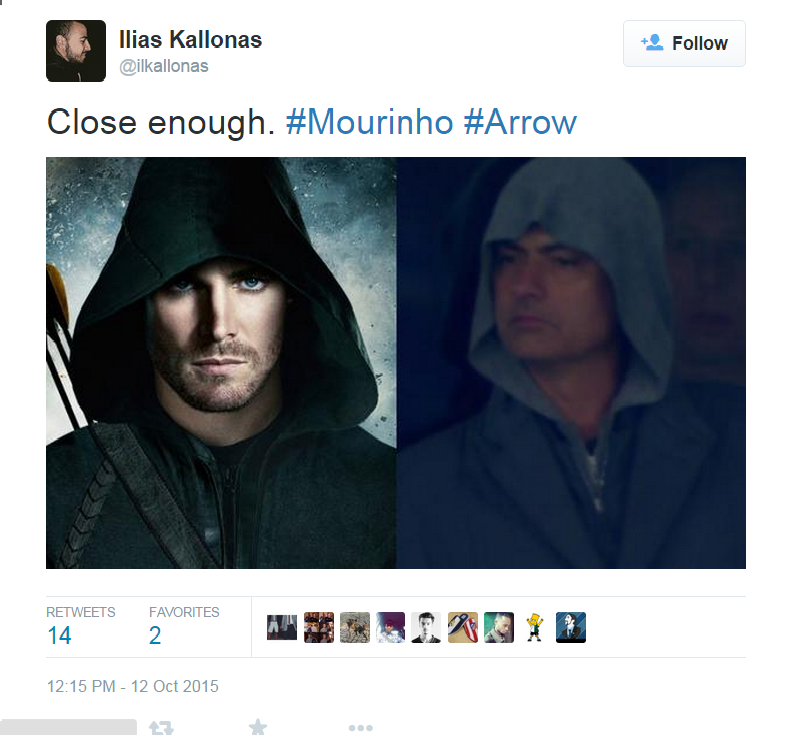Click the retweet icon below the tweet

pyautogui.click(x=161, y=727)
